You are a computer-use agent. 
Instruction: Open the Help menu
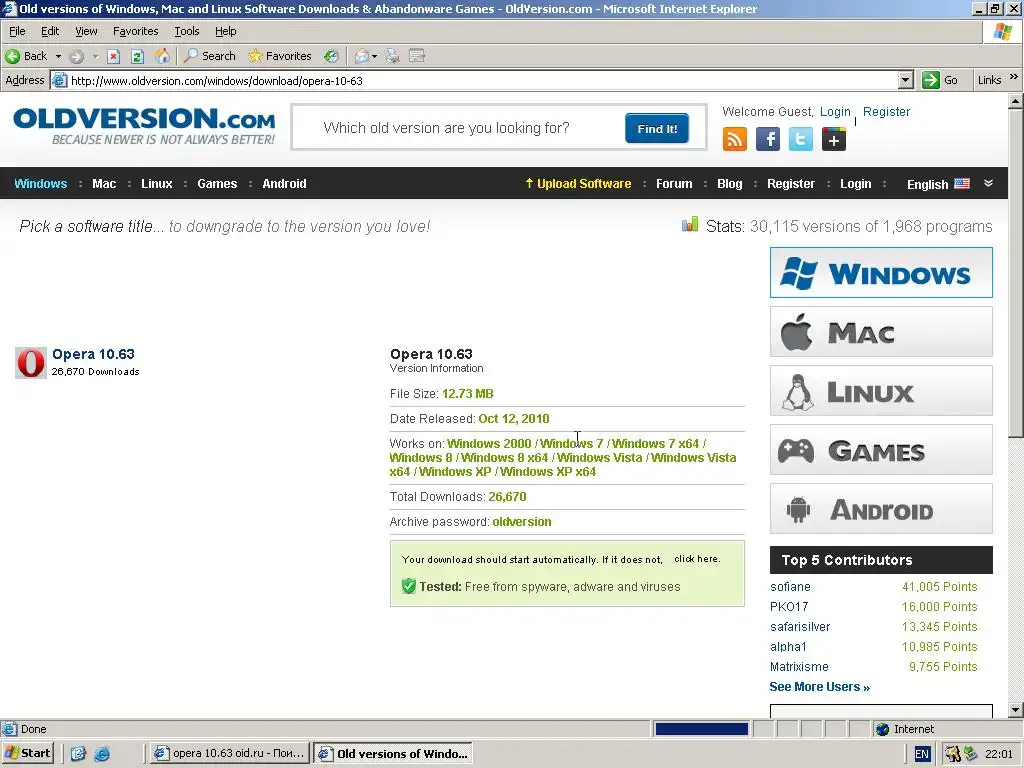[x=225, y=31]
